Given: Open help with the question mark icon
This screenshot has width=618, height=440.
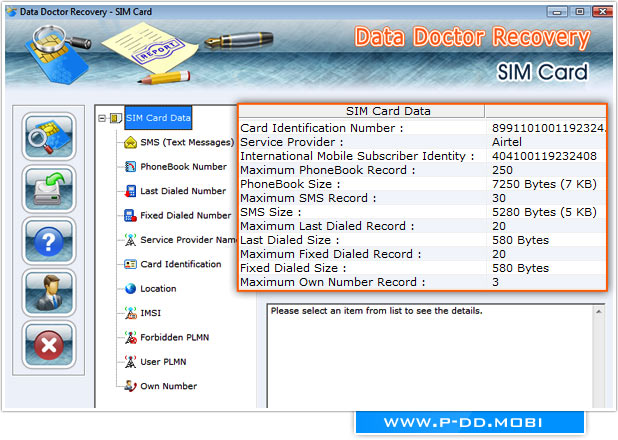Looking at the screenshot, I should click(48, 242).
